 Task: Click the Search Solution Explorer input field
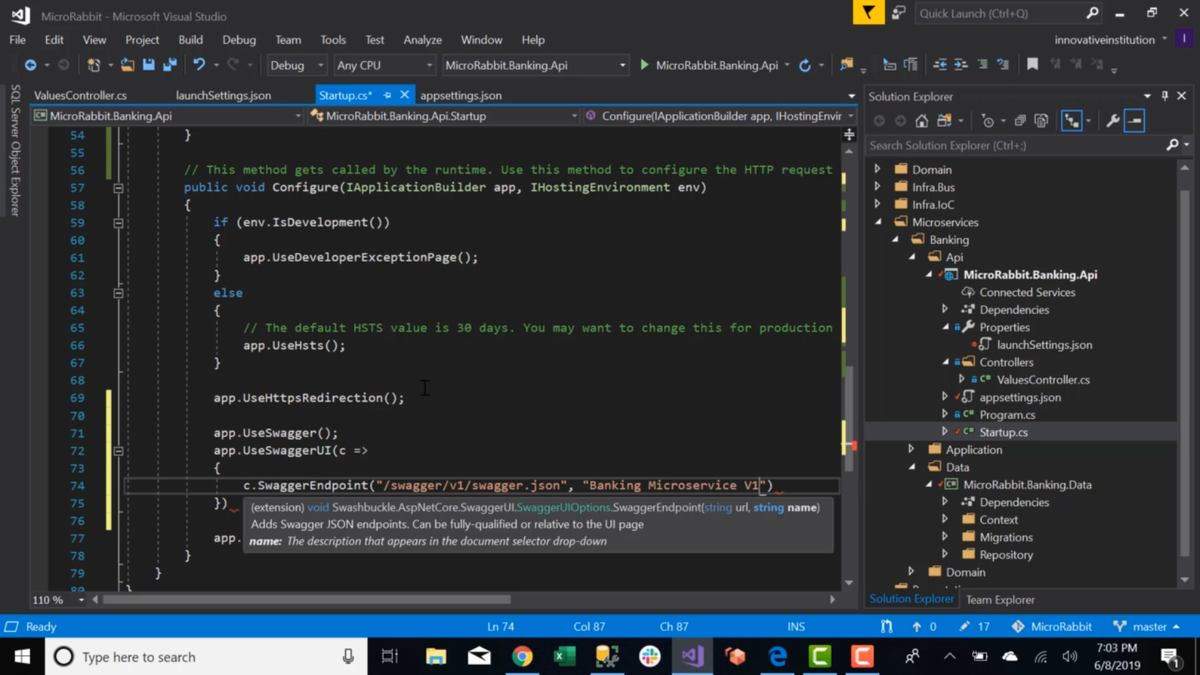coord(1014,145)
